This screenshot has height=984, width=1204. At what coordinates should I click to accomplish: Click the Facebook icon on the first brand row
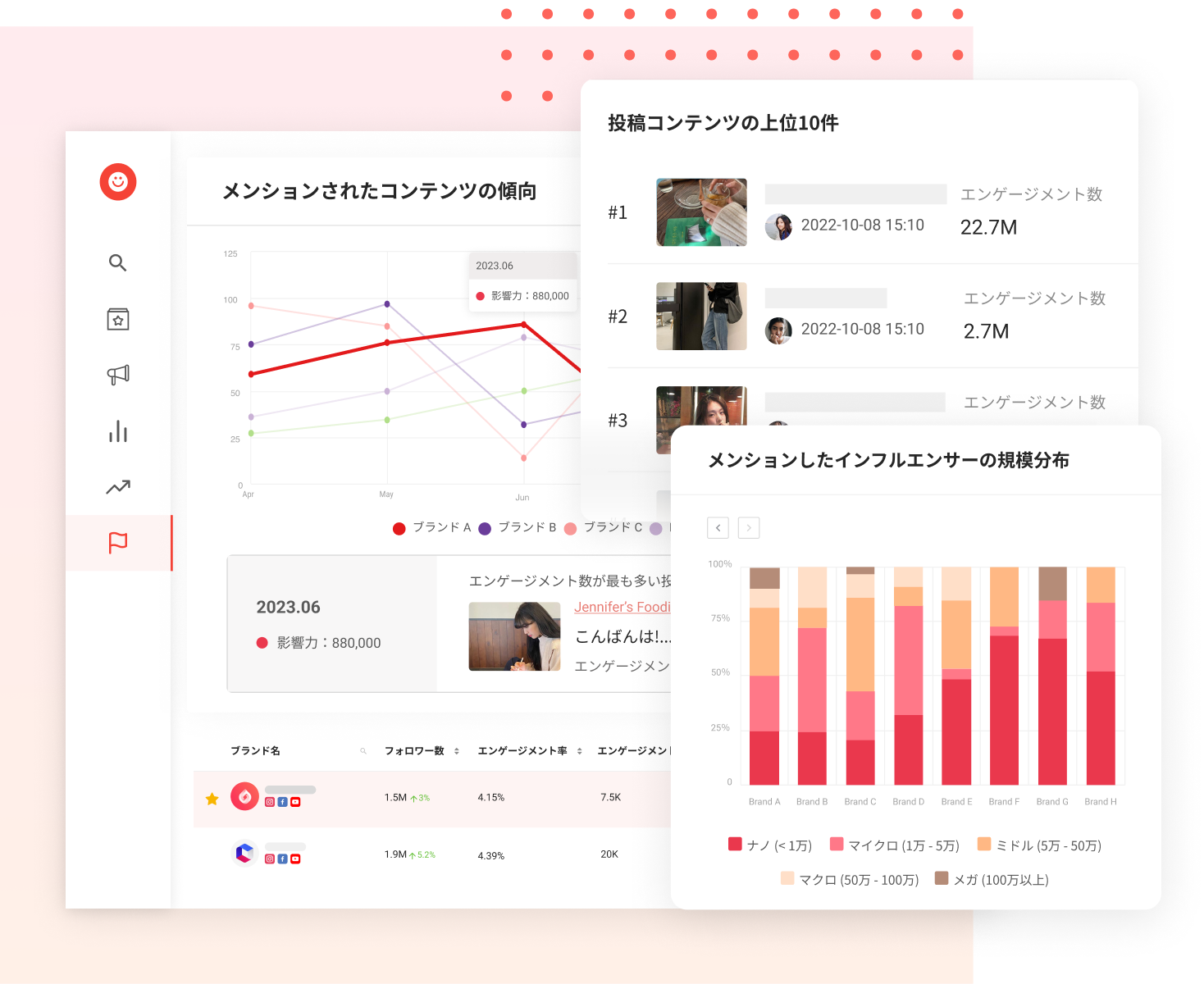(x=282, y=803)
